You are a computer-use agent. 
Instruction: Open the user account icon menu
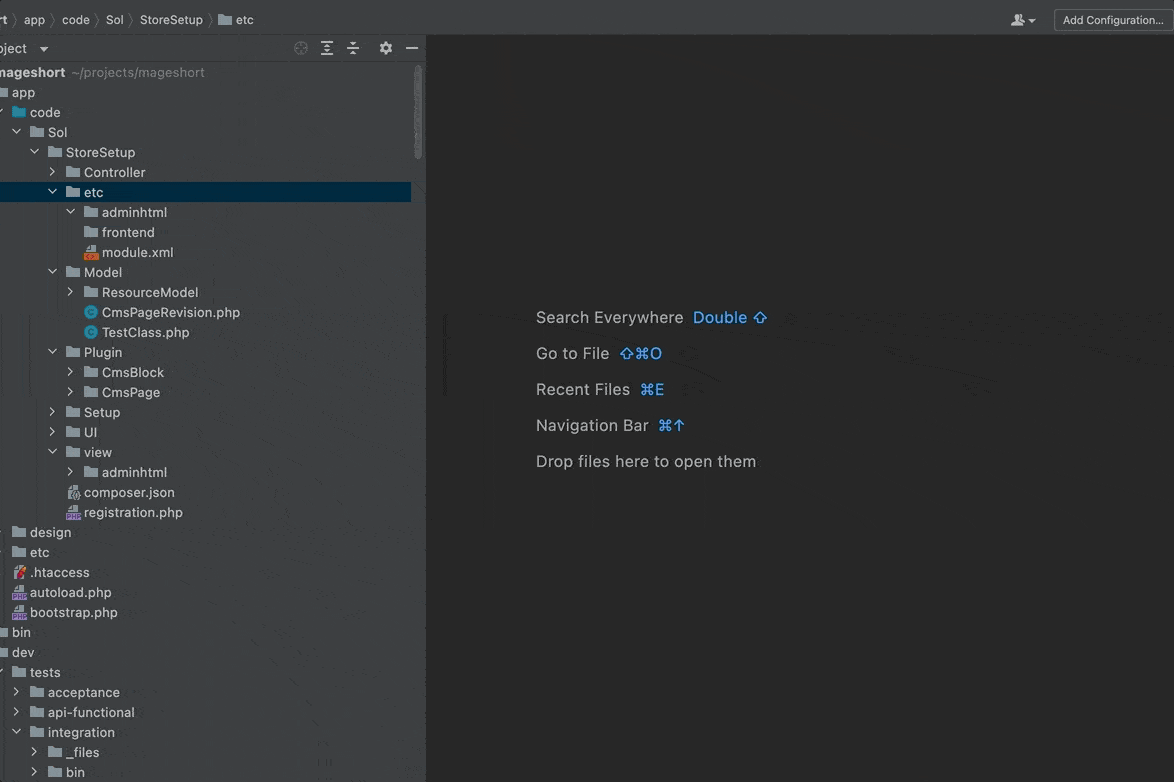pos(1022,20)
